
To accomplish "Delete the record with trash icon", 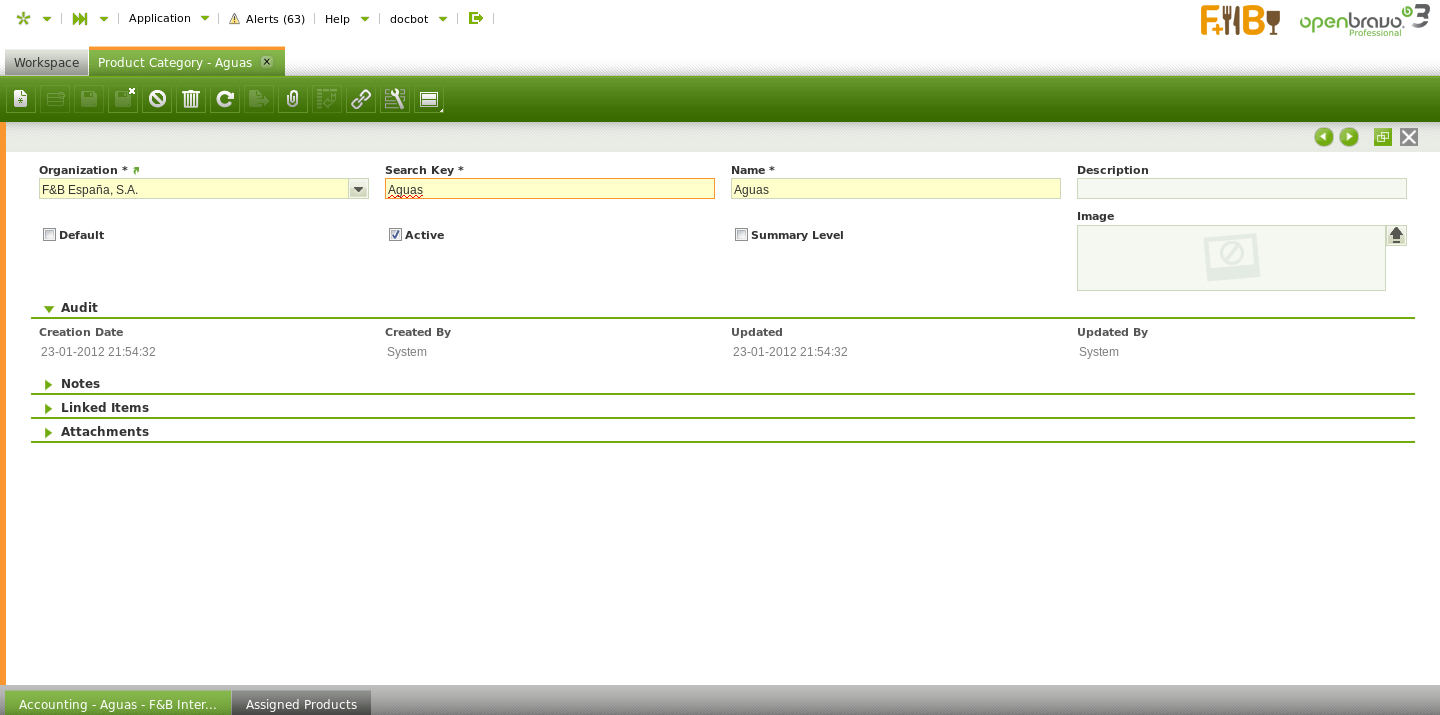I will click(191, 99).
